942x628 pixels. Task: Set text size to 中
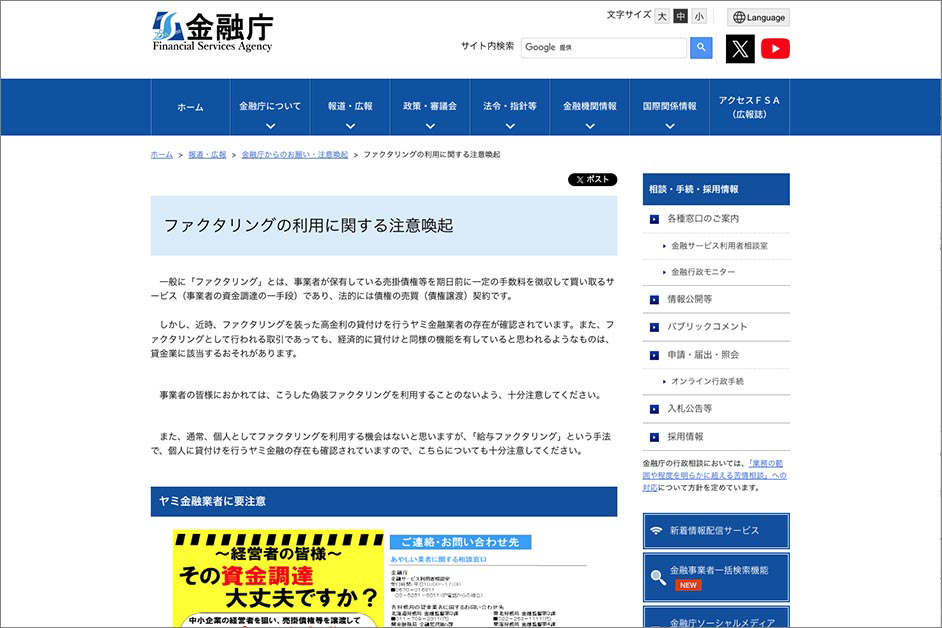point(680,16)
